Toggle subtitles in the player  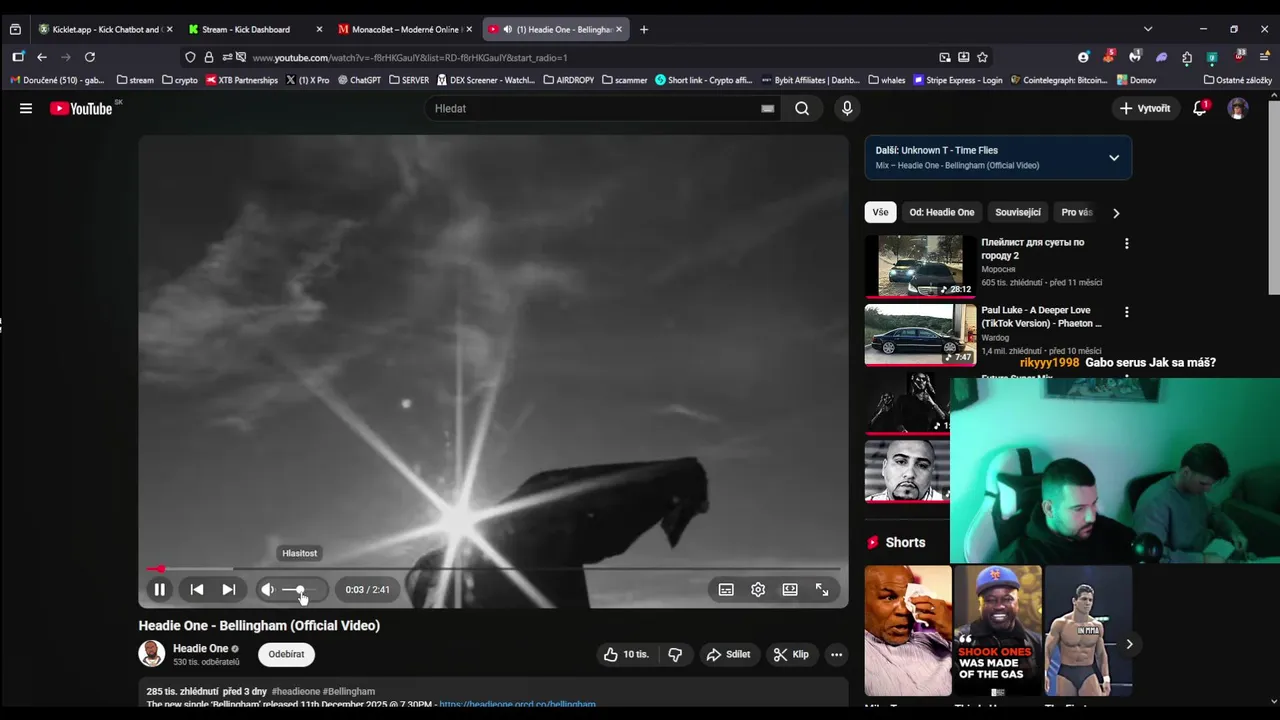pos(726,590)
